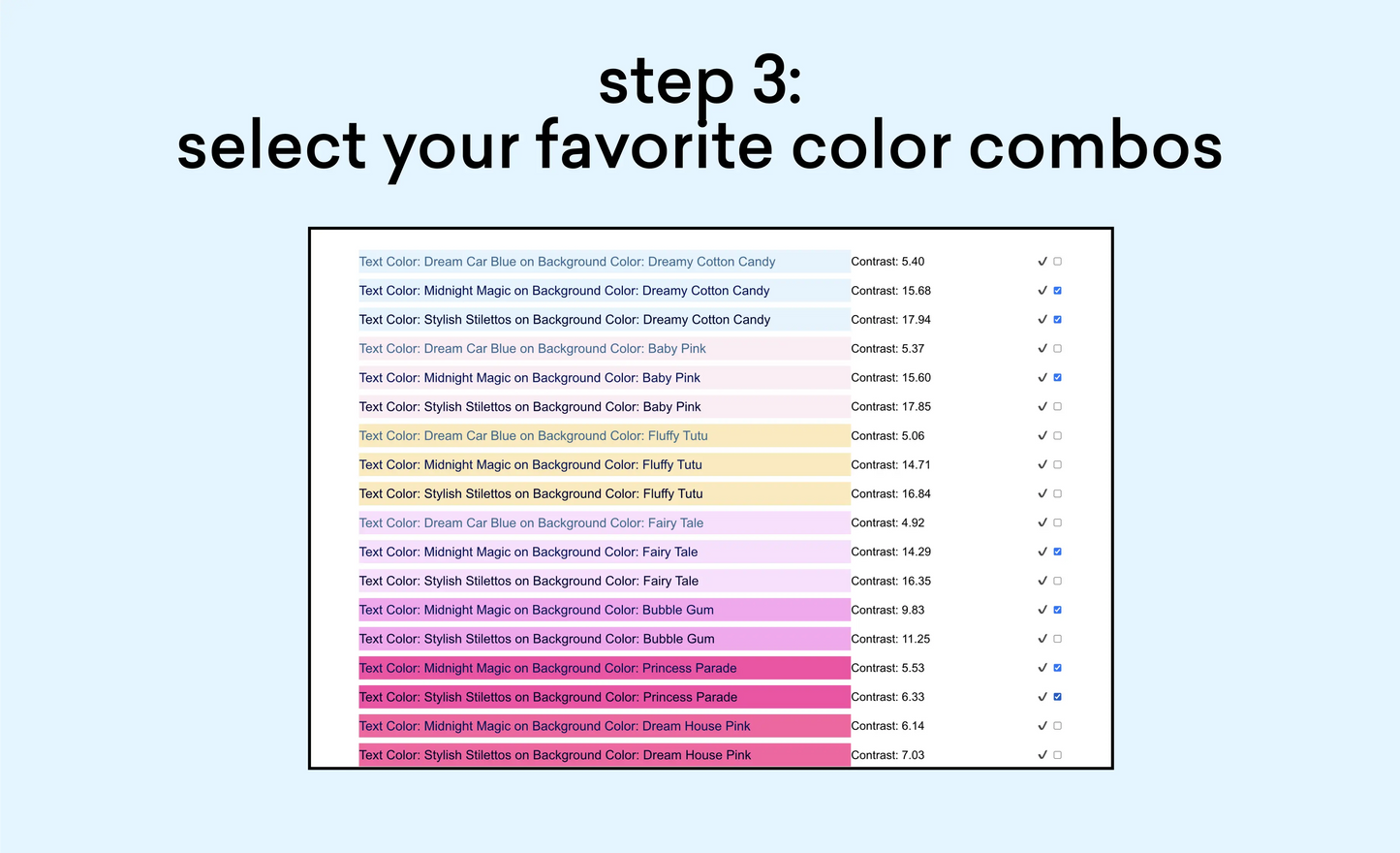The height and width of the screenshot is (853, 1400).
Task: Disable the checkbox for Midnight Magic on Fairy Tale
Action: click(1057, 552)
